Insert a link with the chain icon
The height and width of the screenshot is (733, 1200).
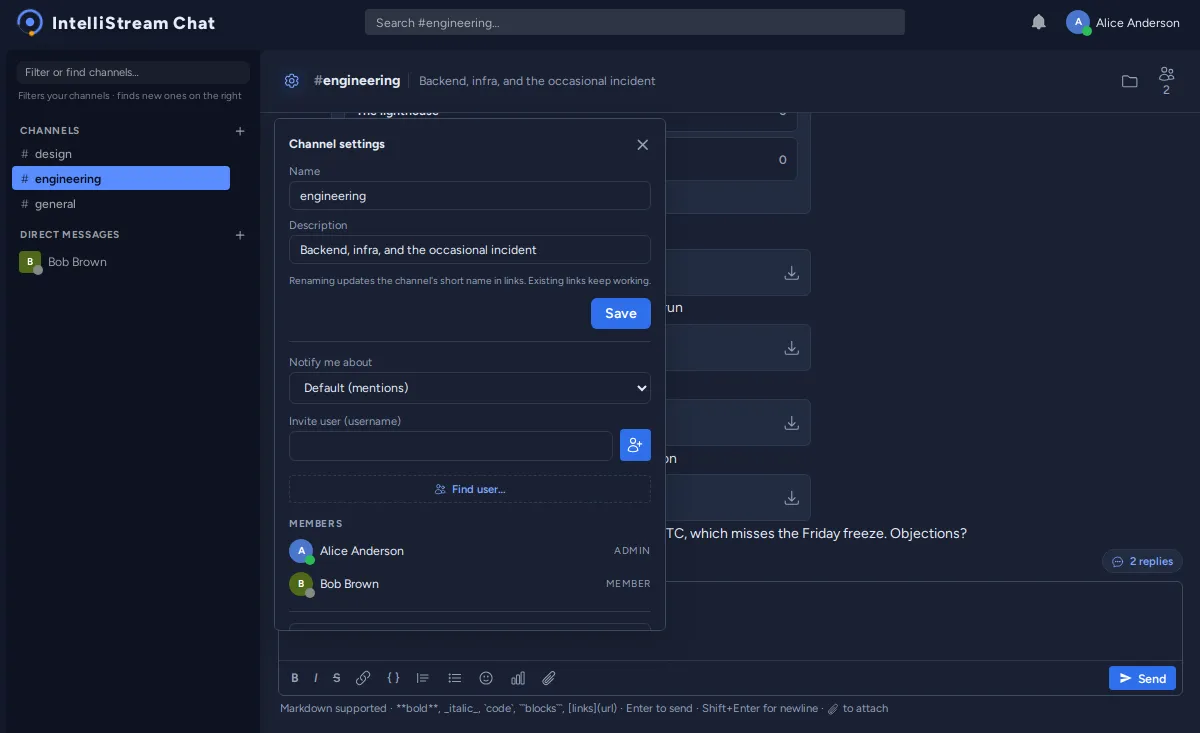(x=363, y=678)
